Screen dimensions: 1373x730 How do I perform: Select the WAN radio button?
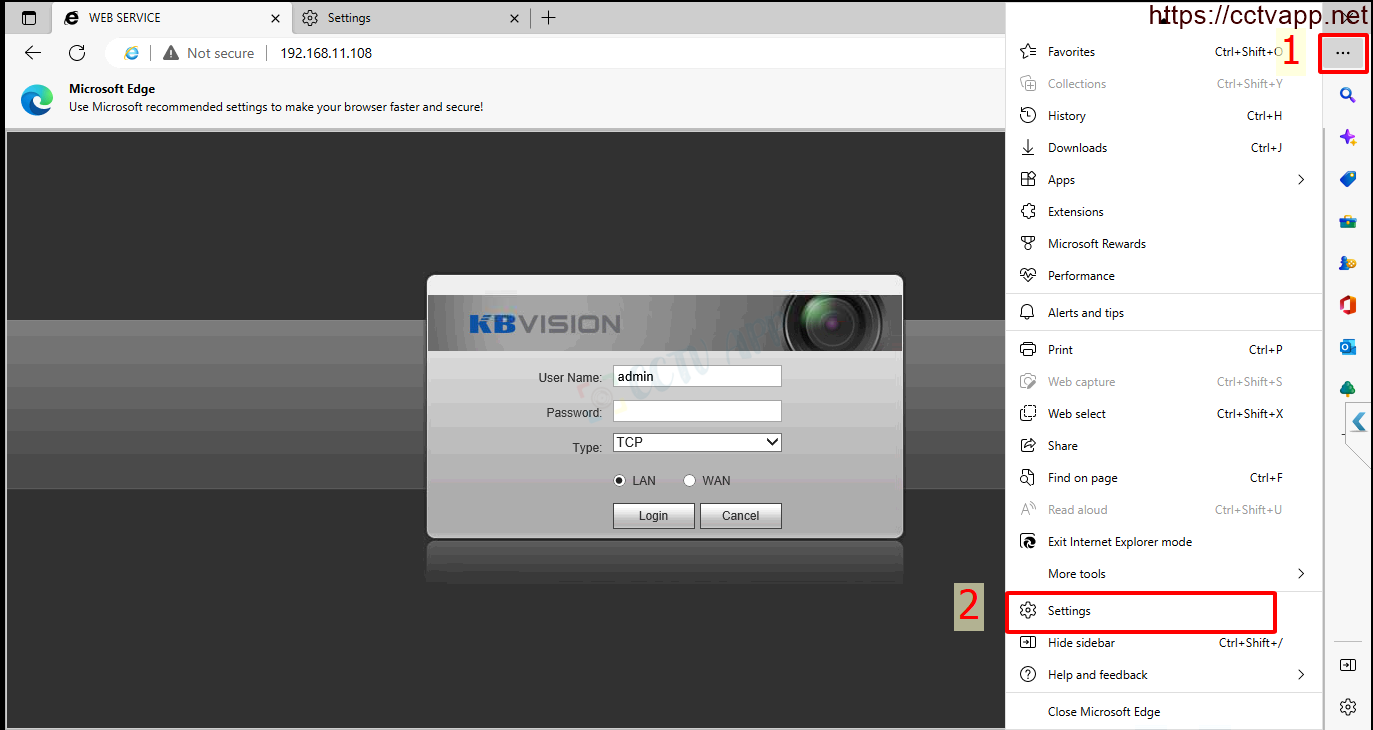coord(689,481)
